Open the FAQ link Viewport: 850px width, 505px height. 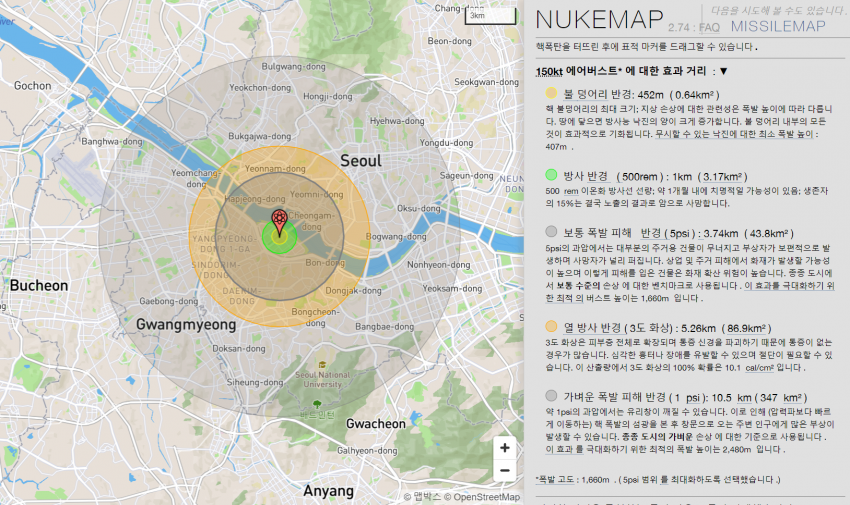pyautogui.click(x=709, y=27)
